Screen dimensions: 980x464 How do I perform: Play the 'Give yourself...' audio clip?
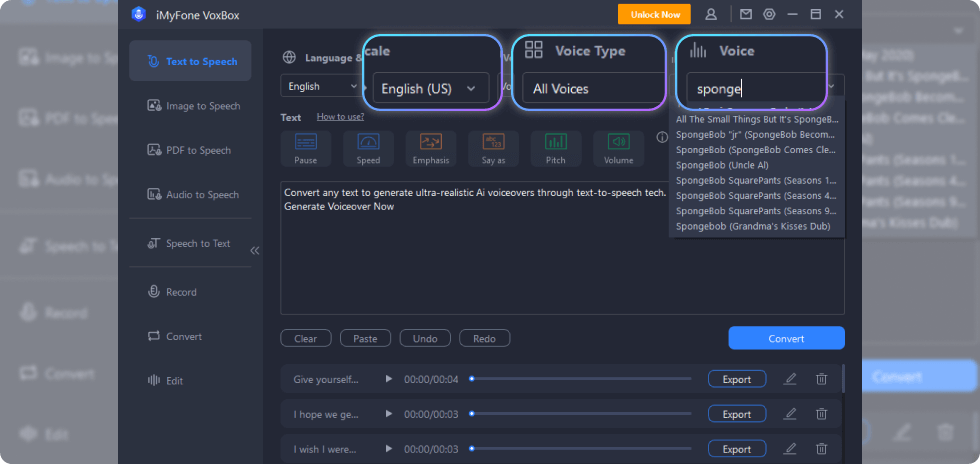(389, 379)
